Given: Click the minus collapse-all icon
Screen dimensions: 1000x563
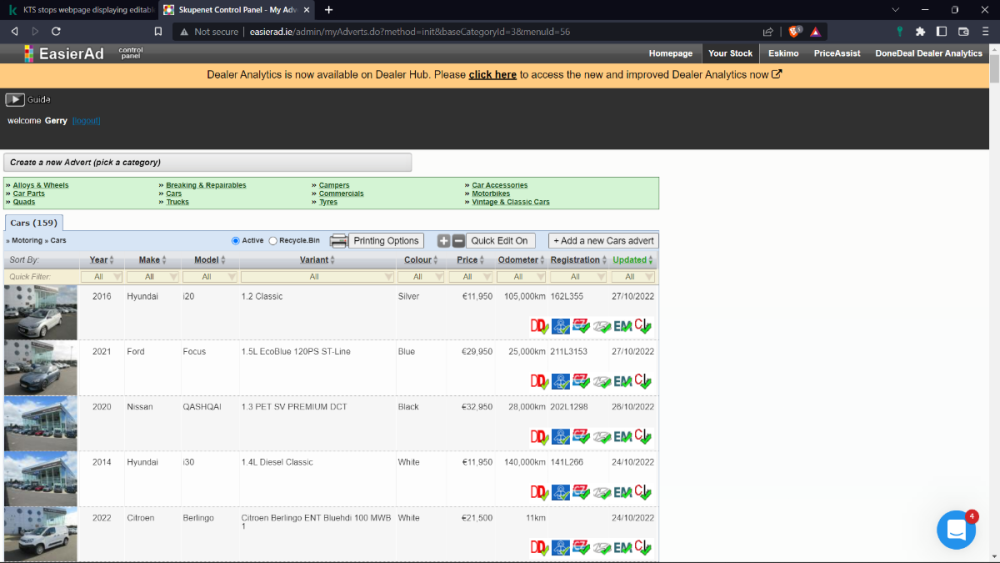Looking at the screenshot, I should click(458, 241).
